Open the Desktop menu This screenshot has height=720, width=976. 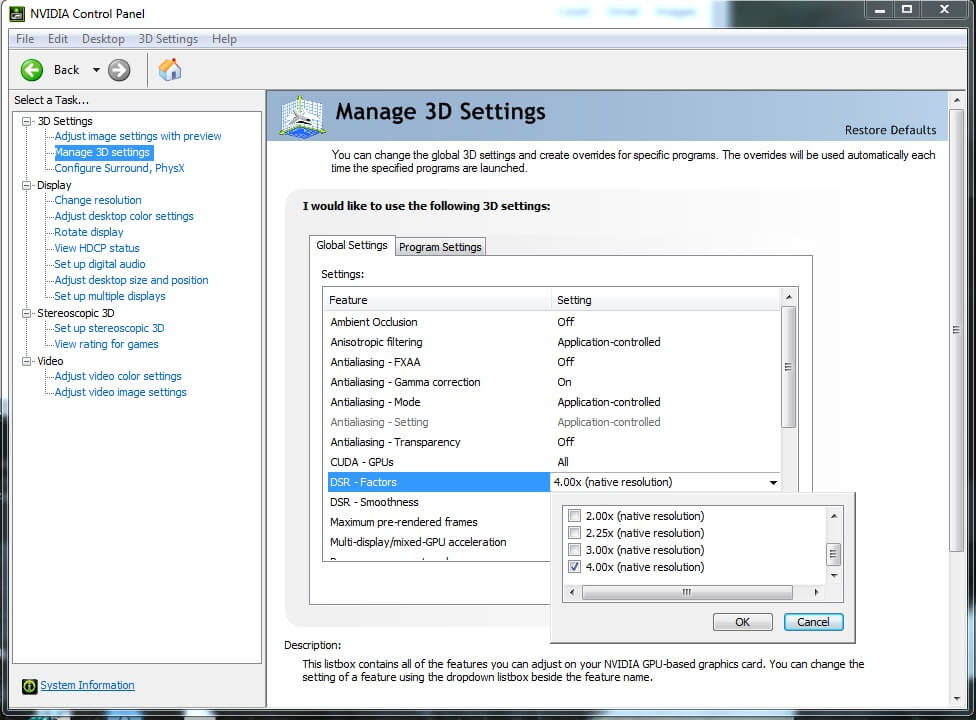click(103, 39)
